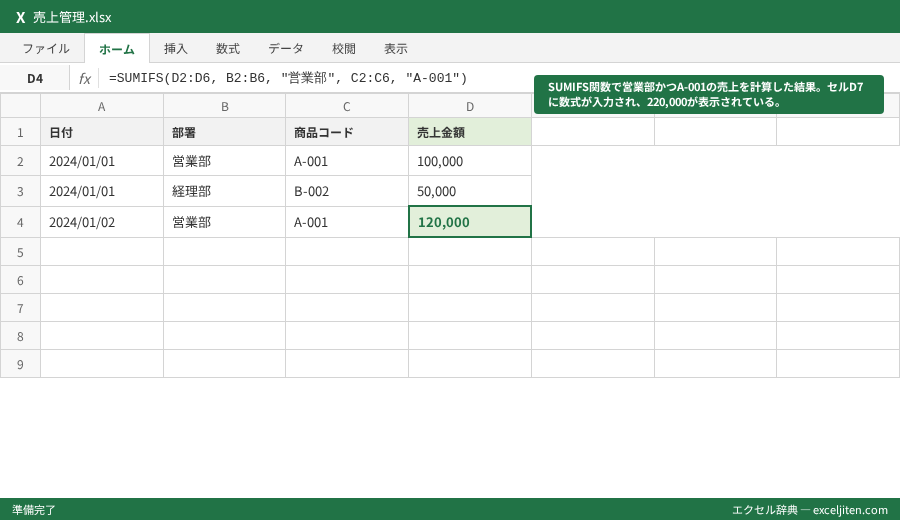Select the B-002 cell
The height and width of the screenshot is (520, 900).
347,191
